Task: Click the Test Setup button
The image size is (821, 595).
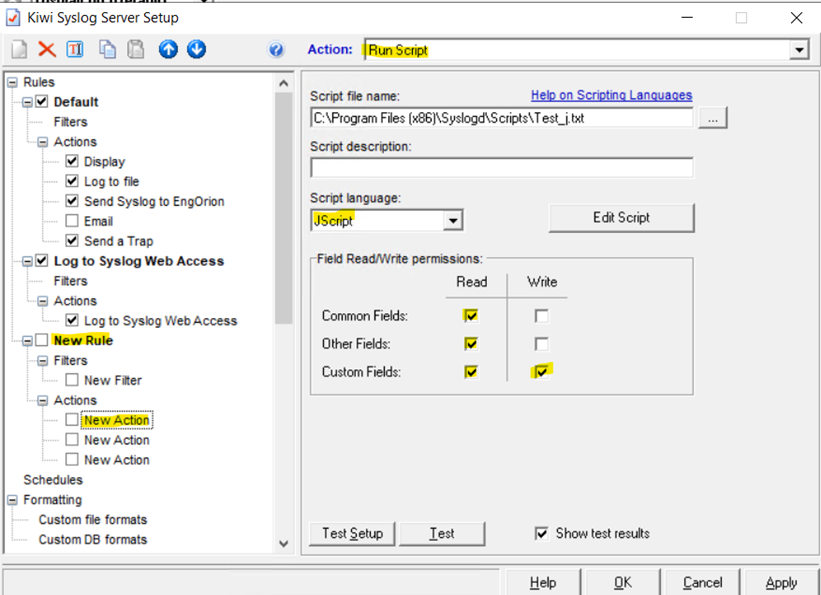Action: pos(352,533)
